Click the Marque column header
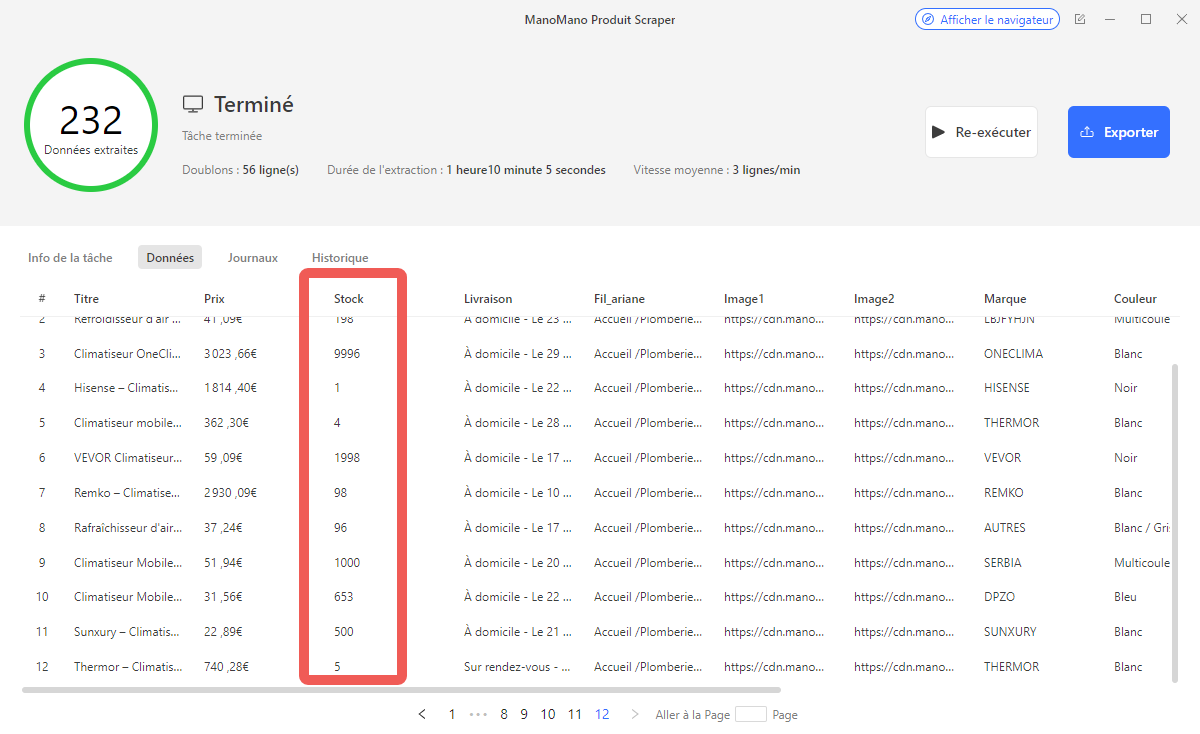 coord(1005,299)
